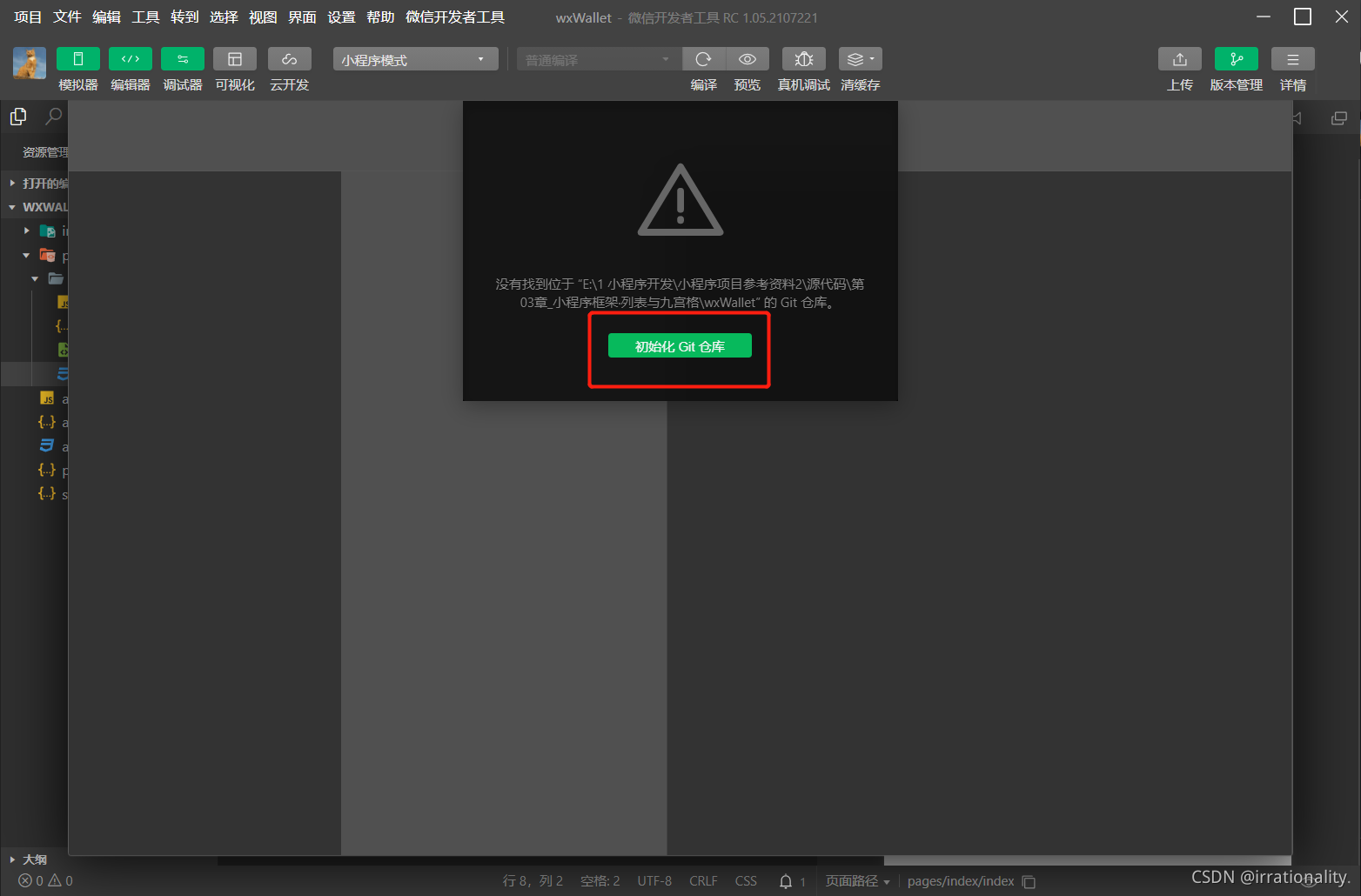Open the 文件 menu
Screen dimensions: 1361x896
(67, 17)
